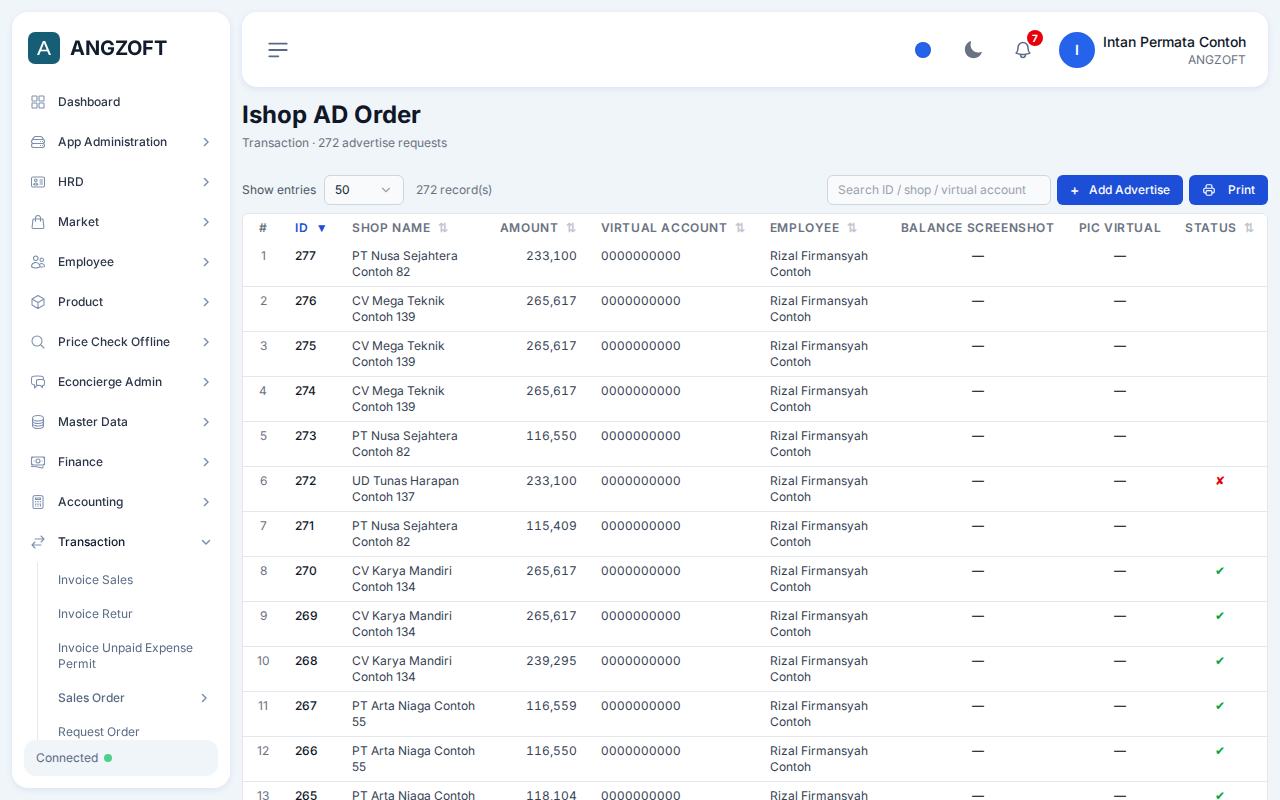Click the blue theme color dot
This screenshot has height=800, width=1280.
923,50
